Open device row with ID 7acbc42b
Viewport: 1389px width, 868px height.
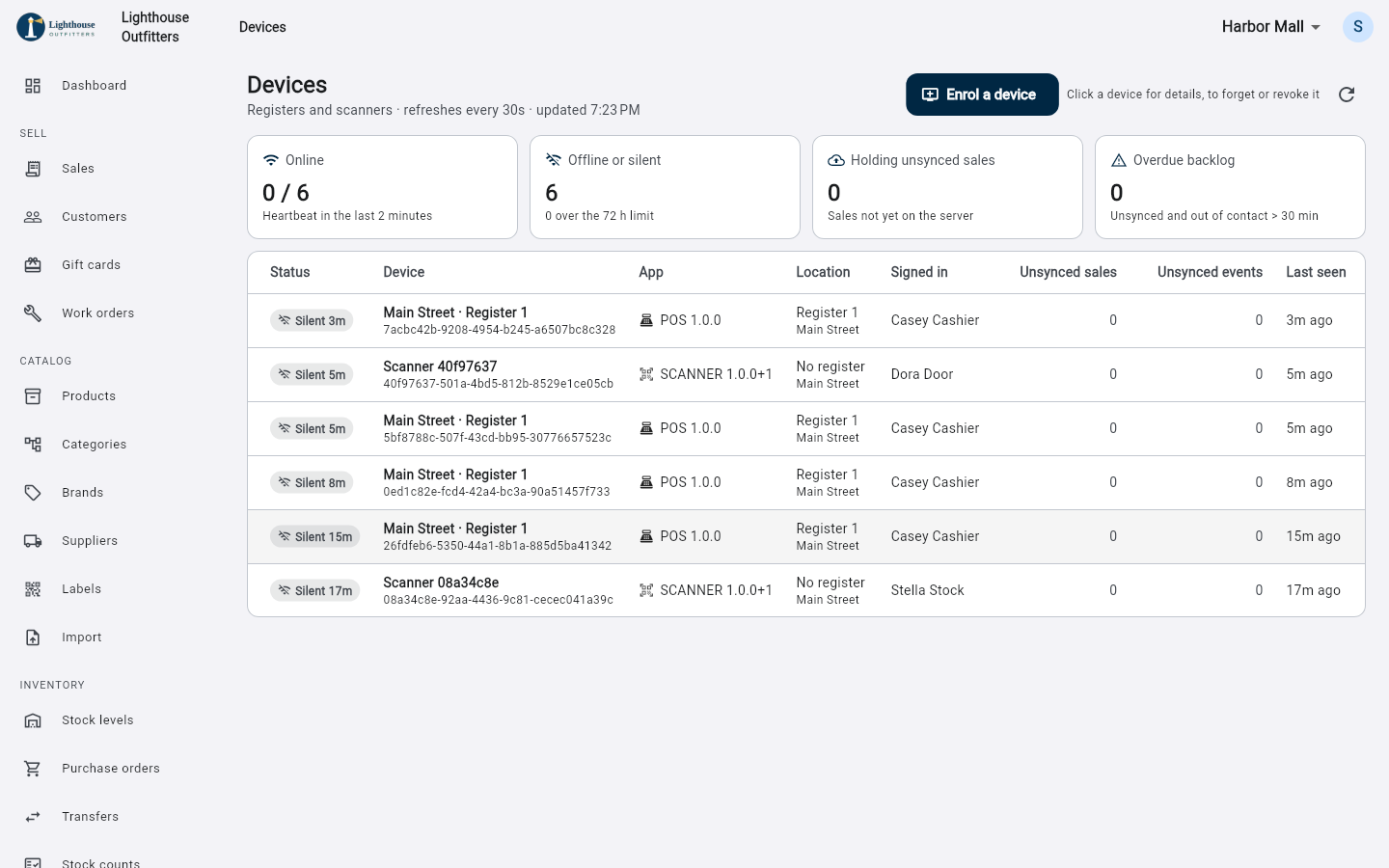click(806, 320)
